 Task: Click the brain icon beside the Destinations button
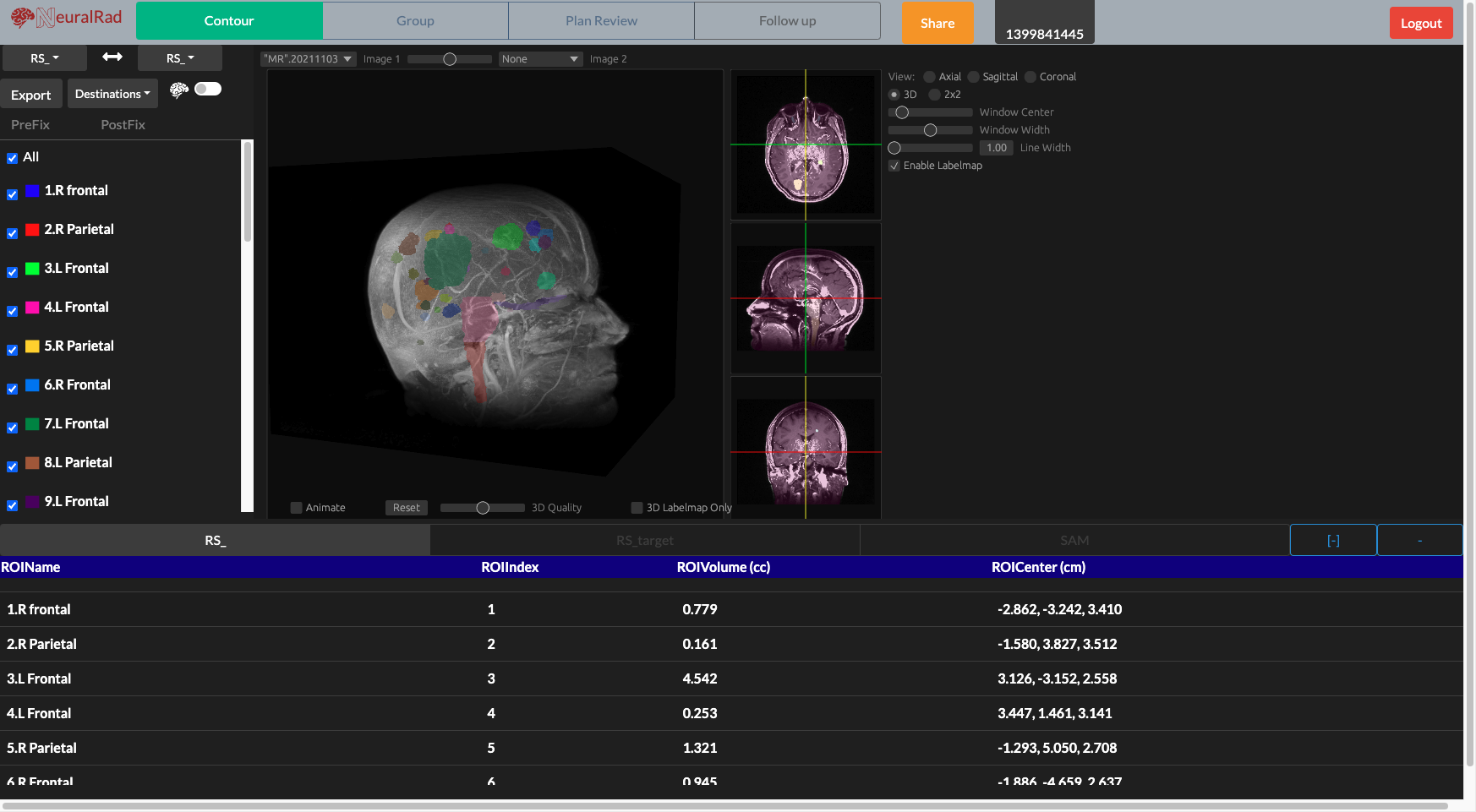(178, 89)
